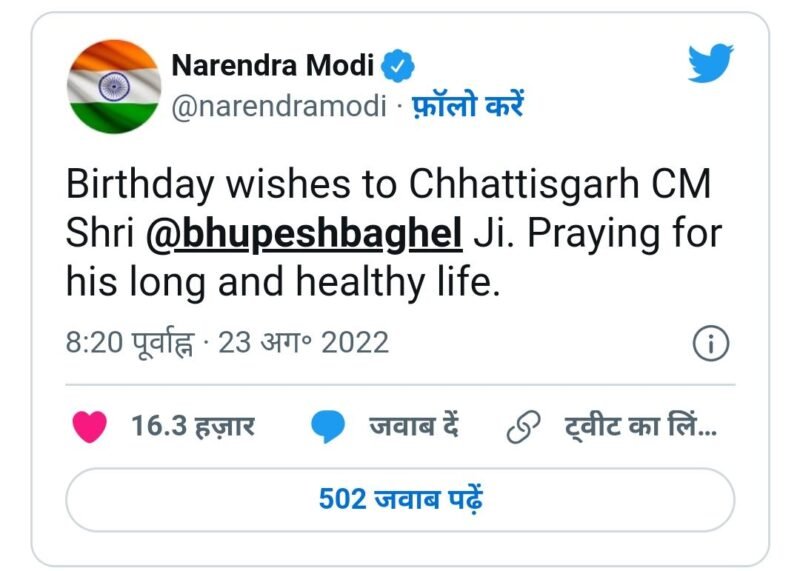This screenshot has height=571, width=800.
Task: Open the Indian flag profile picture
Action: point(113,87)
